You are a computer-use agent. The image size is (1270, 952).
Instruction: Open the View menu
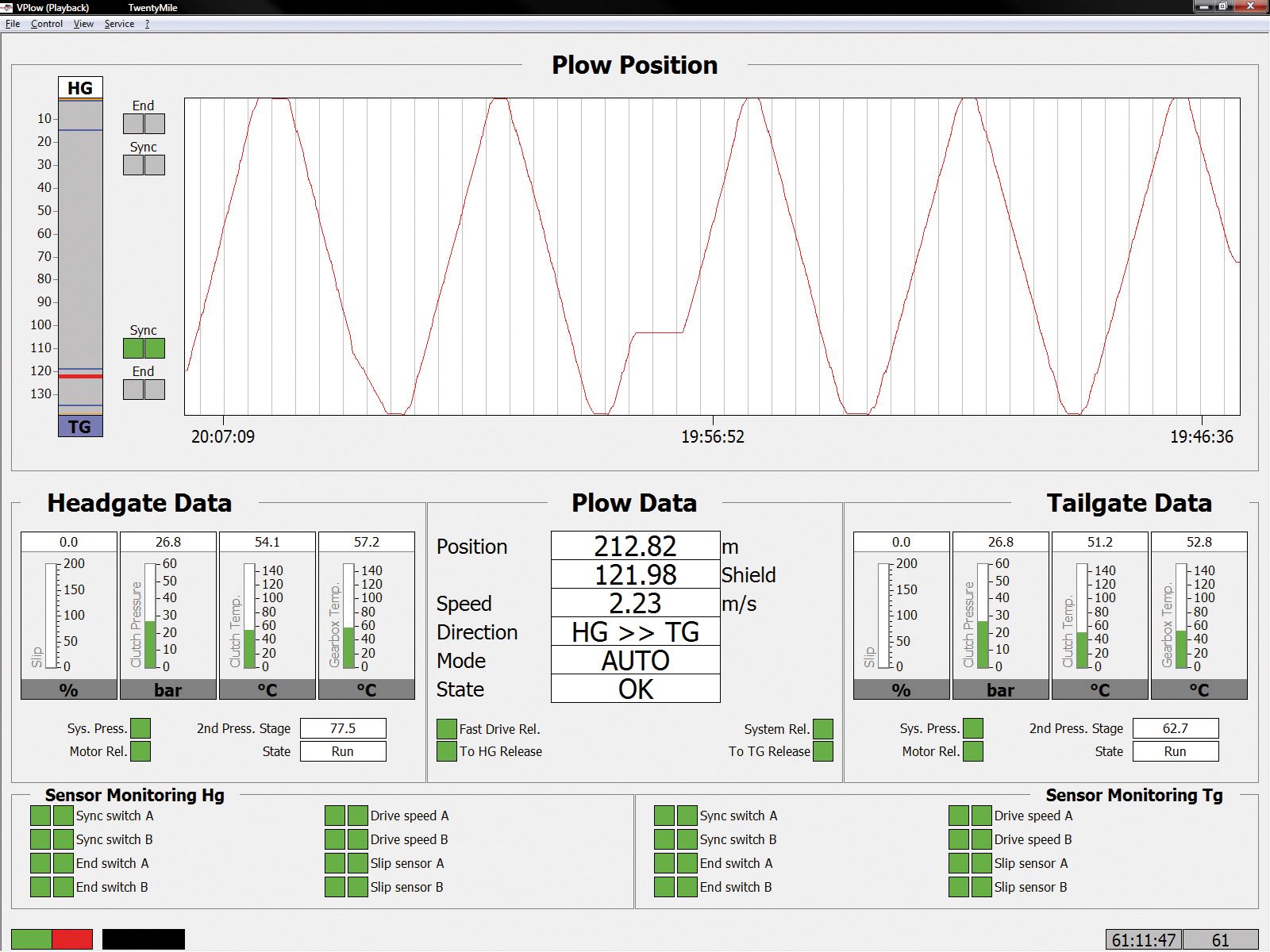(83, 24)
